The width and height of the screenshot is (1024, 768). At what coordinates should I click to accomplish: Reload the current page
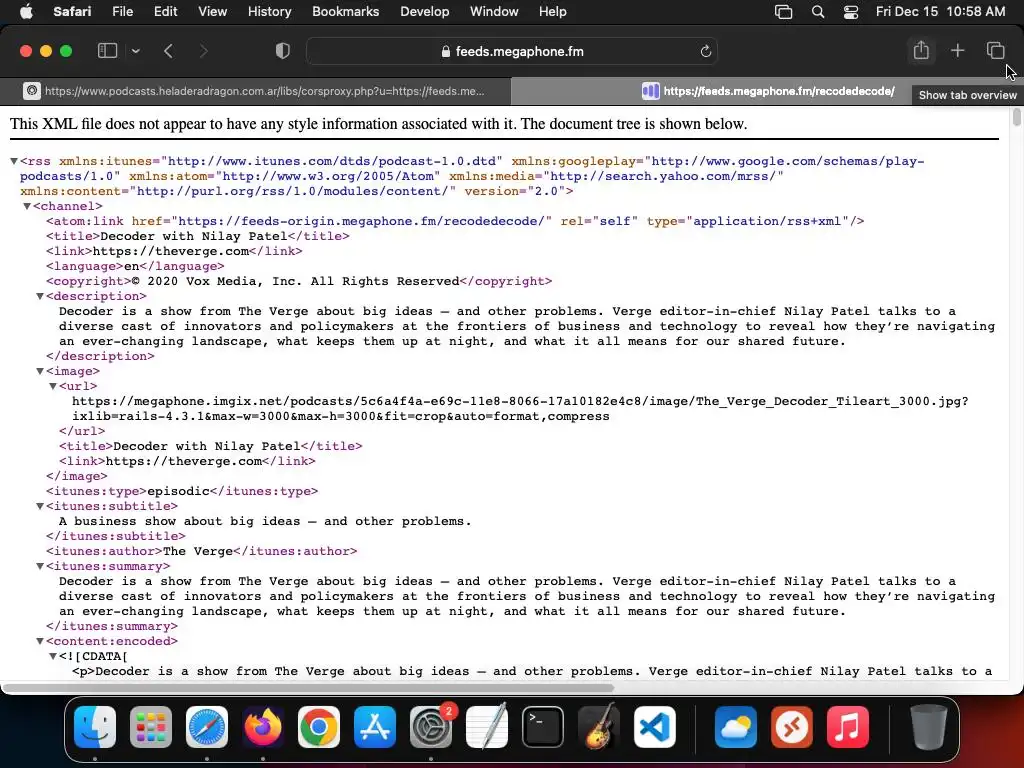(x=705, y=51)
